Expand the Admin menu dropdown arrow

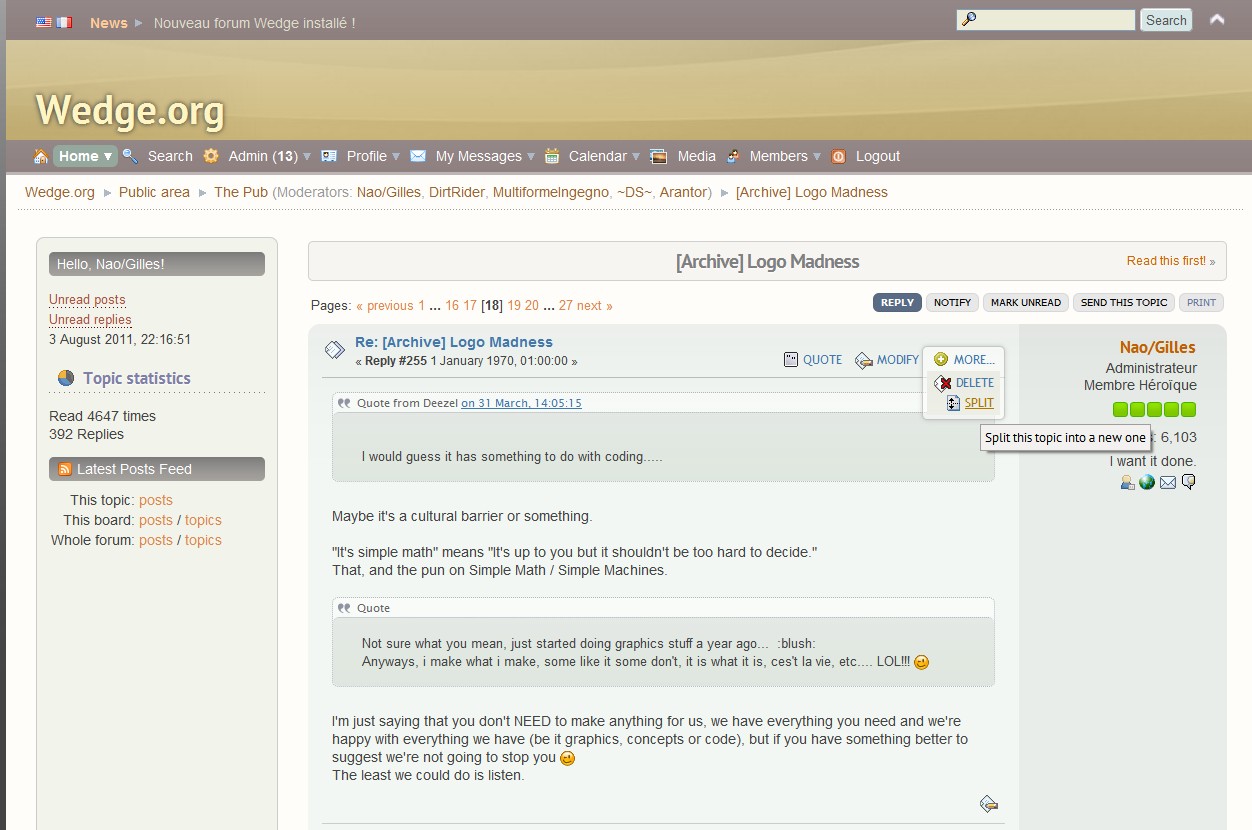pyautogui.click(x=307, y=156)
